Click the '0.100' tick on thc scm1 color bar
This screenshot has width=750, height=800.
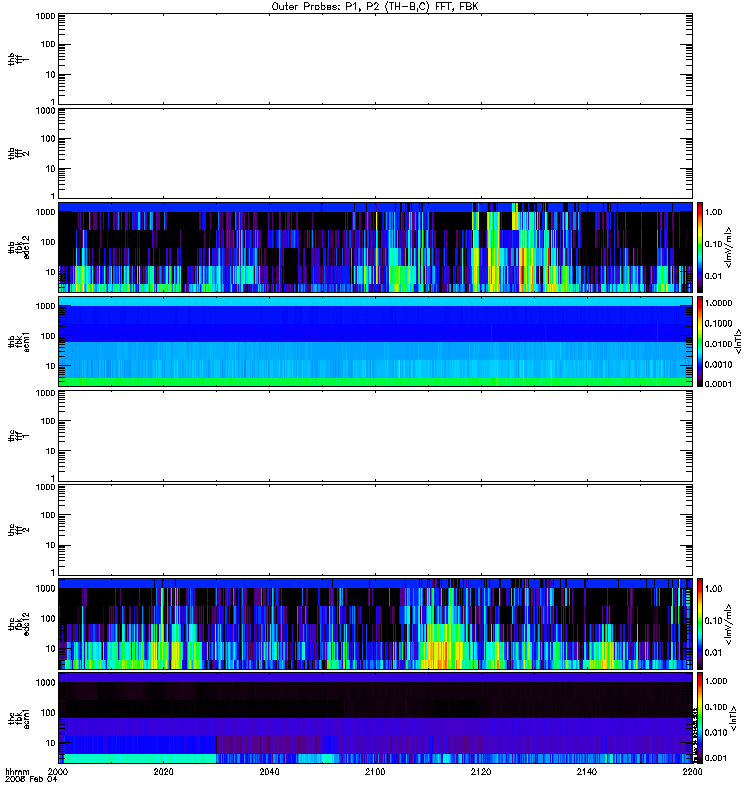[716, 707]
